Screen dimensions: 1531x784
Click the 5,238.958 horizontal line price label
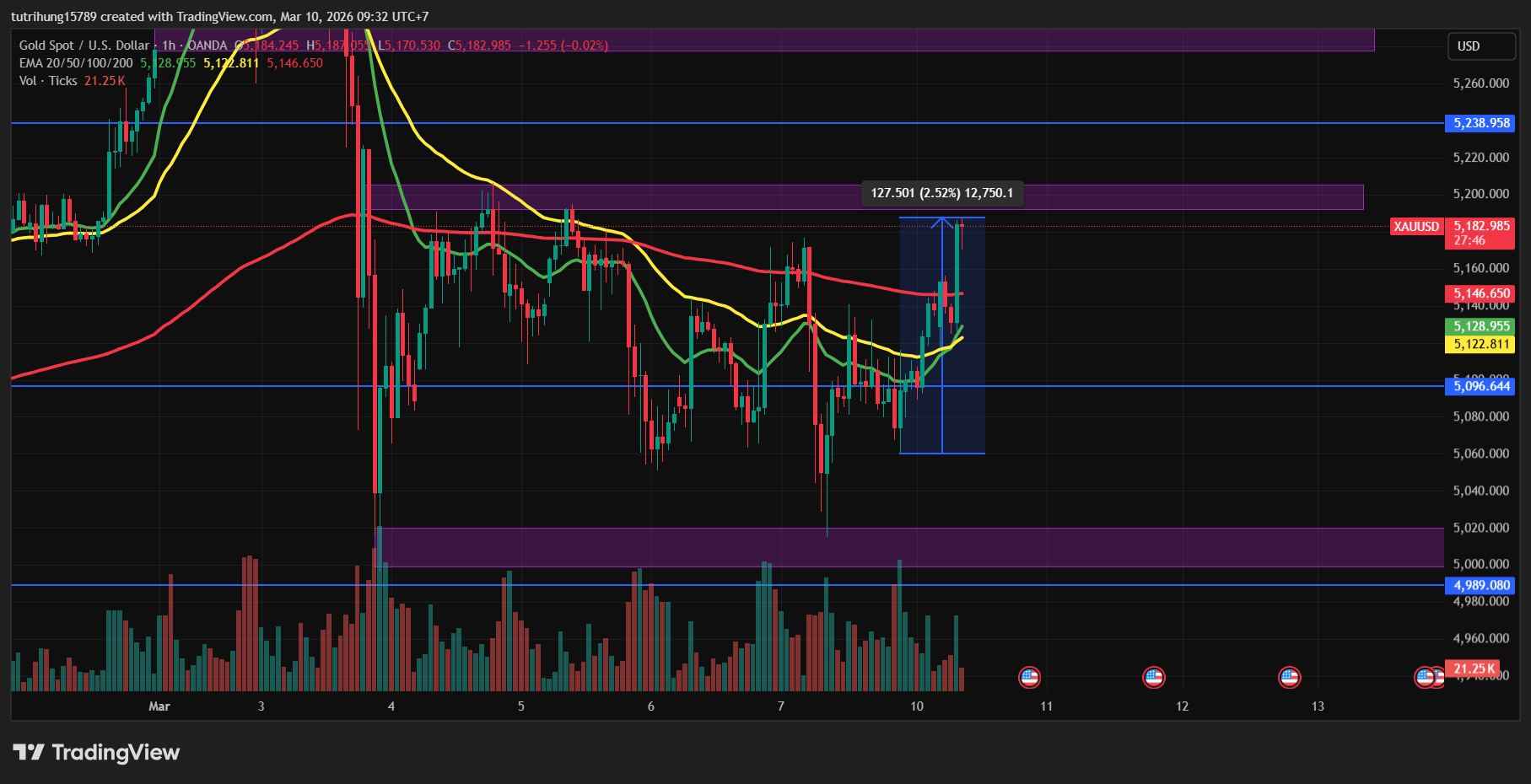(1481, 123)
